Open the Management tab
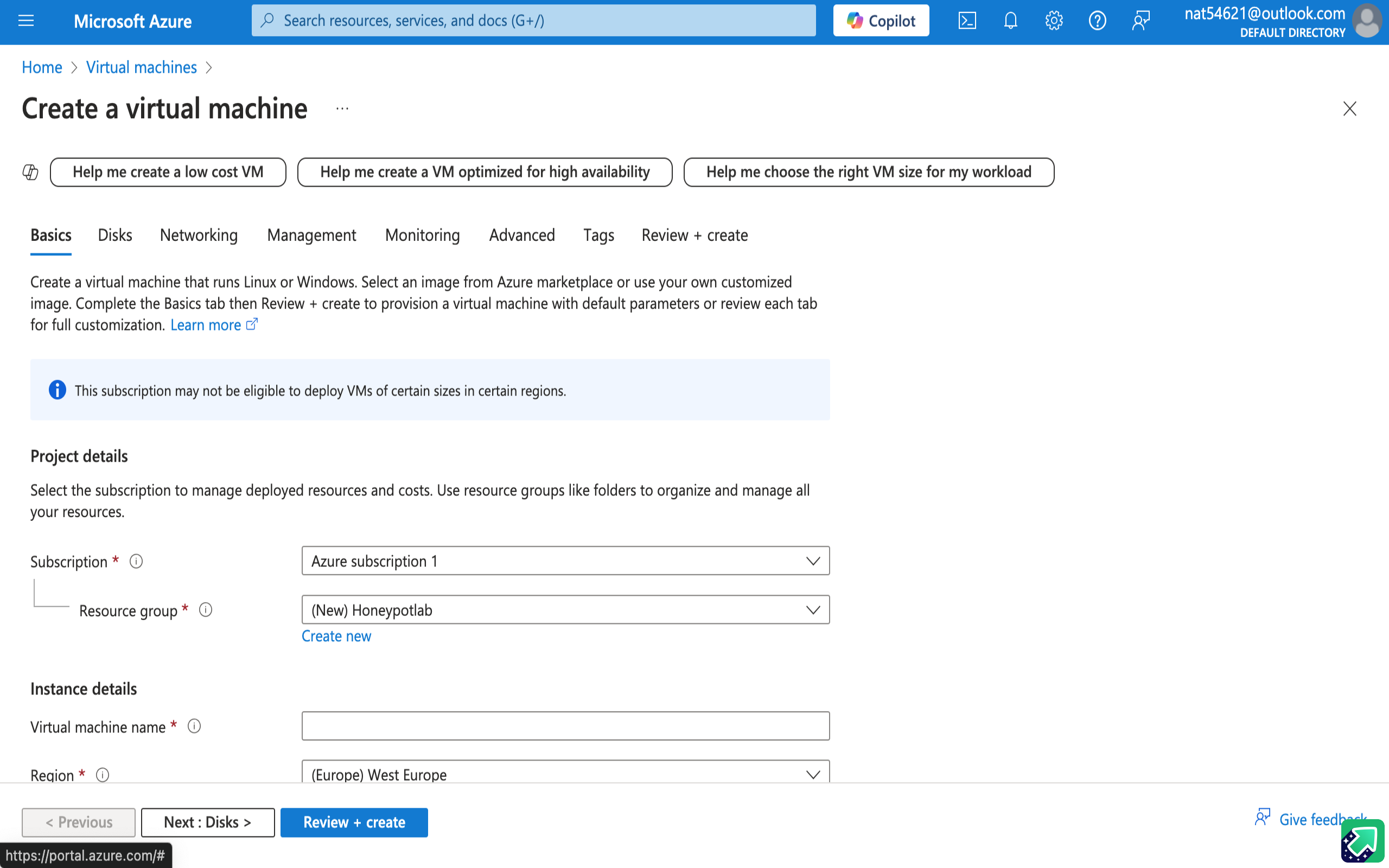Screen dimensions: 1389x868 tap(311, 235)
